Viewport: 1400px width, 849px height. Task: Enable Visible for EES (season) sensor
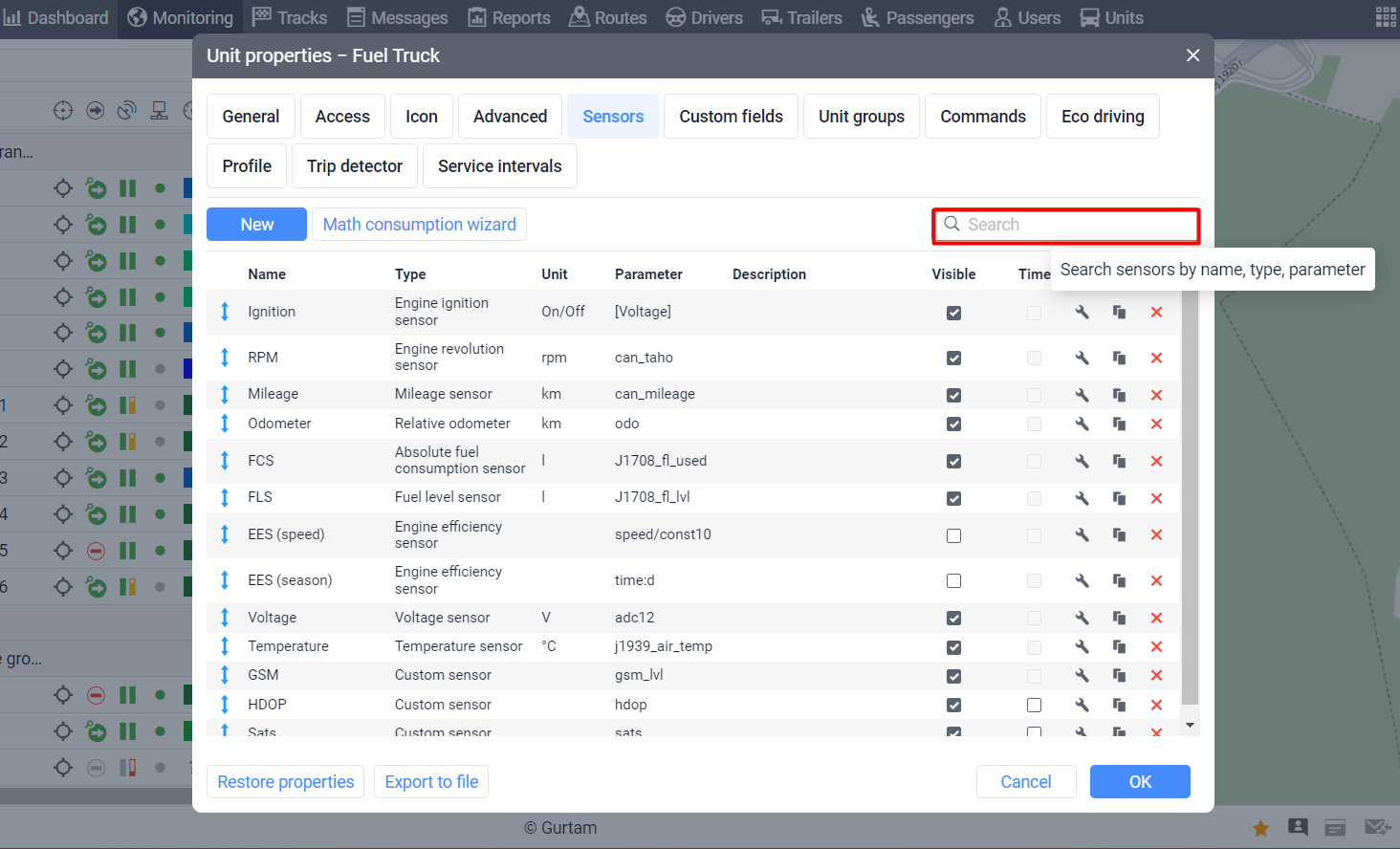[953, 580]
